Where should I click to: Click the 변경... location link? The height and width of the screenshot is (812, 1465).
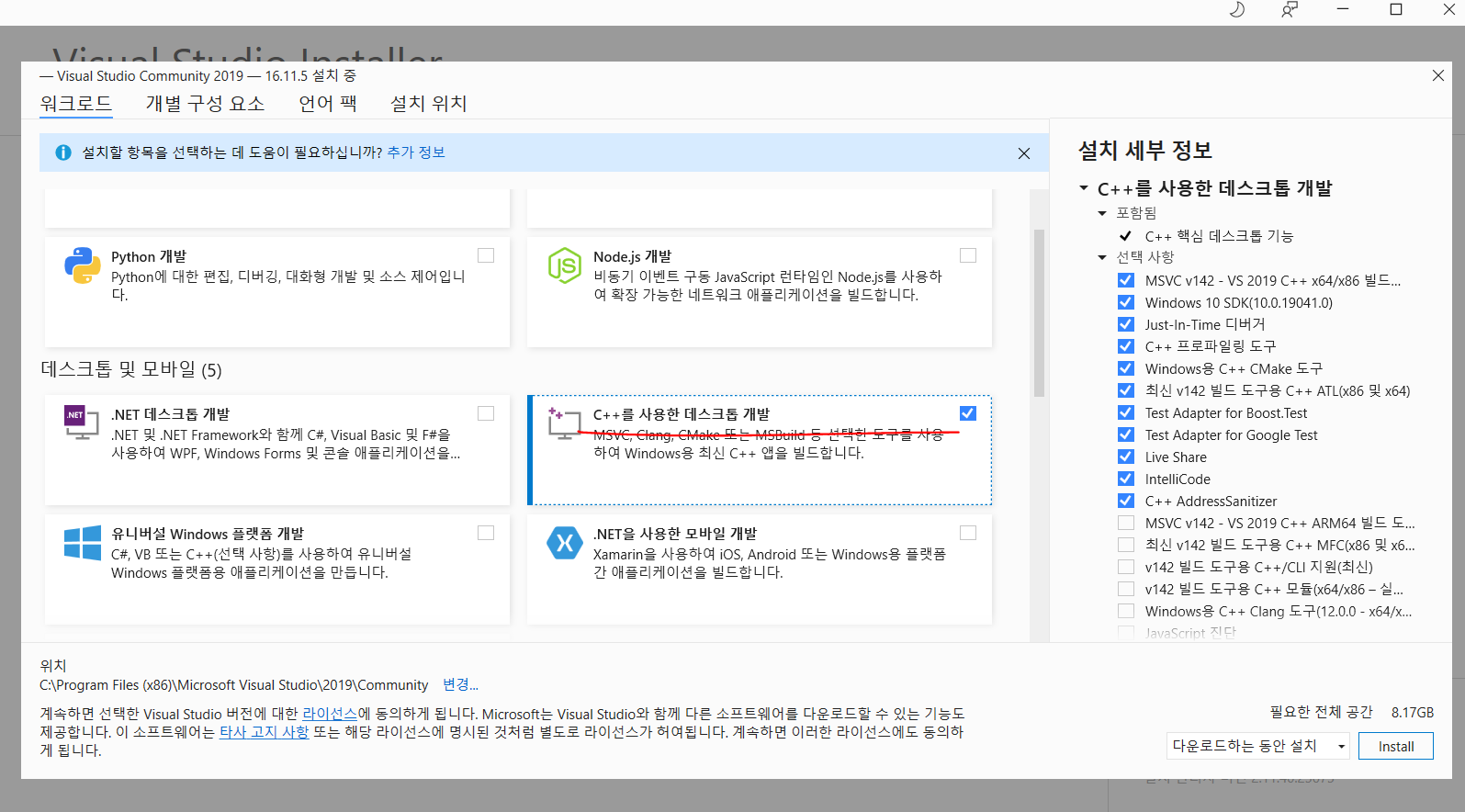[x=460, y=684]
